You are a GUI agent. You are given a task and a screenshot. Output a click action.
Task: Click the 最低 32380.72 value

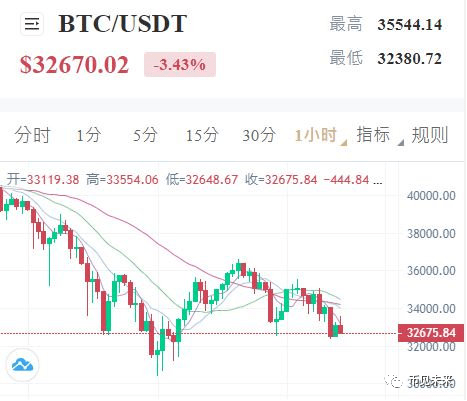click(x=410, y=59)
